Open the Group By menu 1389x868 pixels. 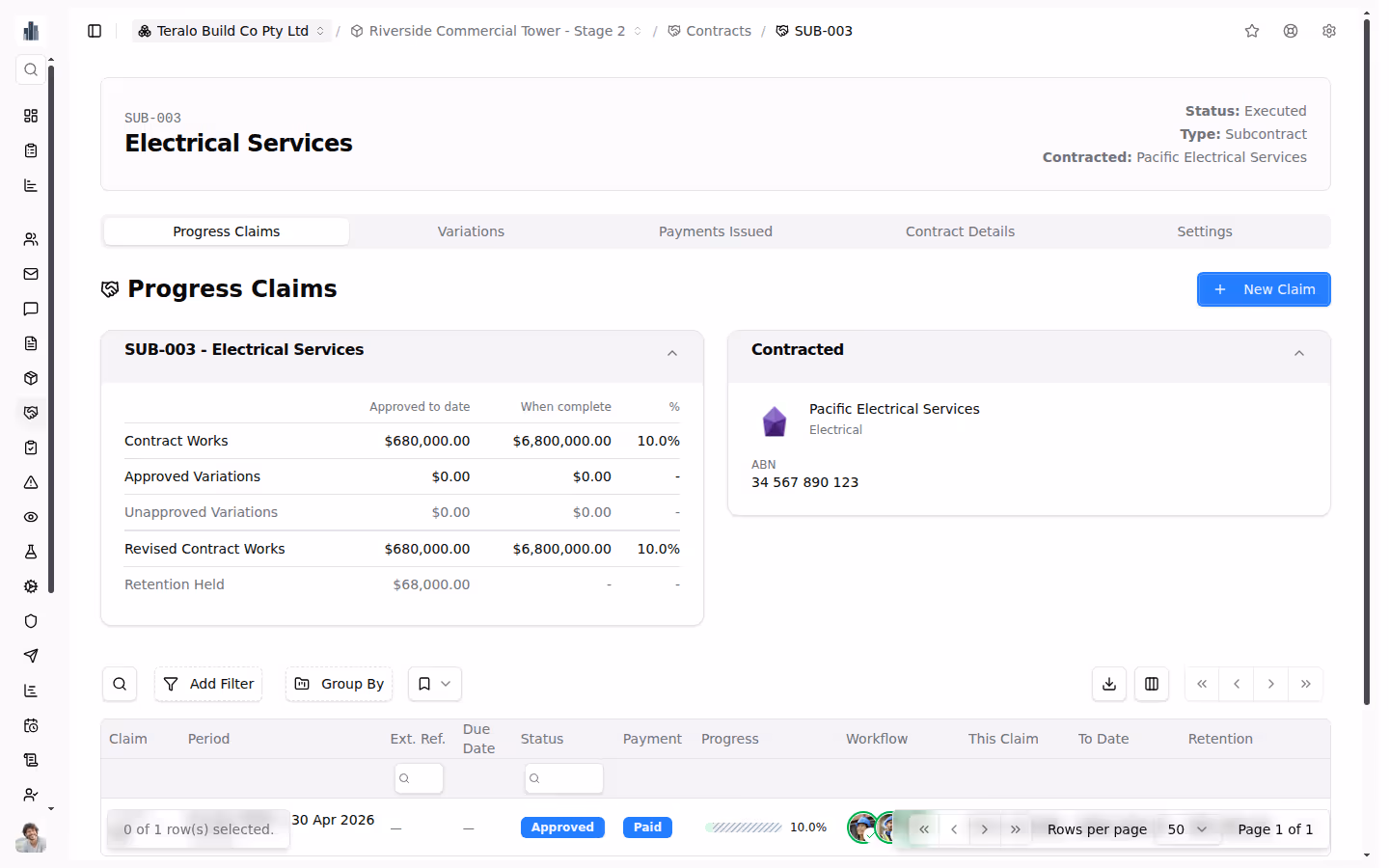pos(340,684)
